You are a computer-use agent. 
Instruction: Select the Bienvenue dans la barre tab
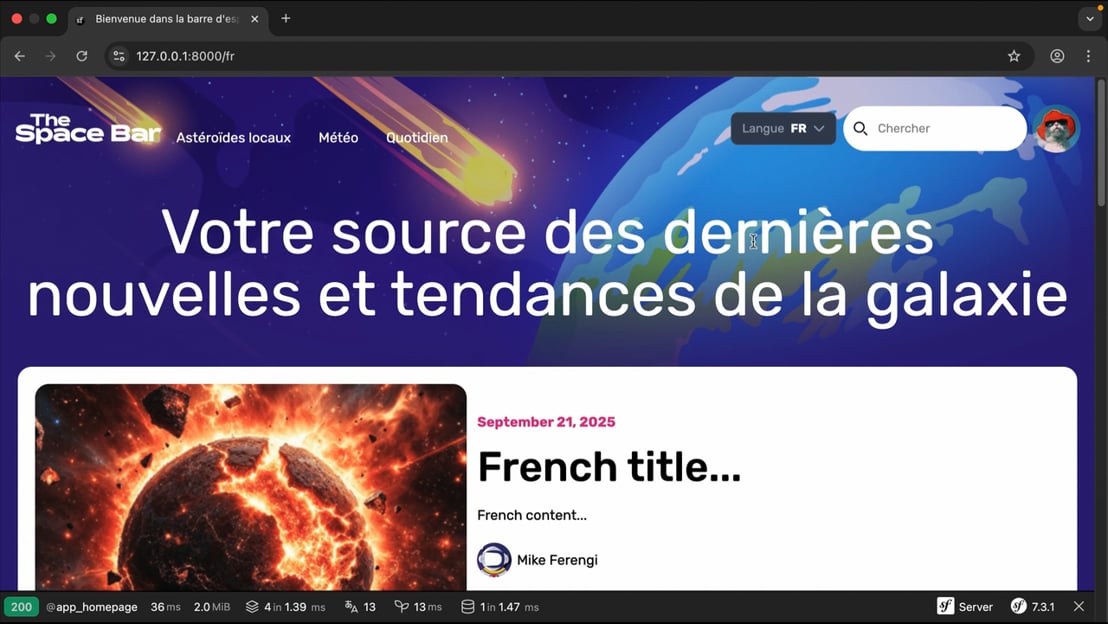[167, 19]
